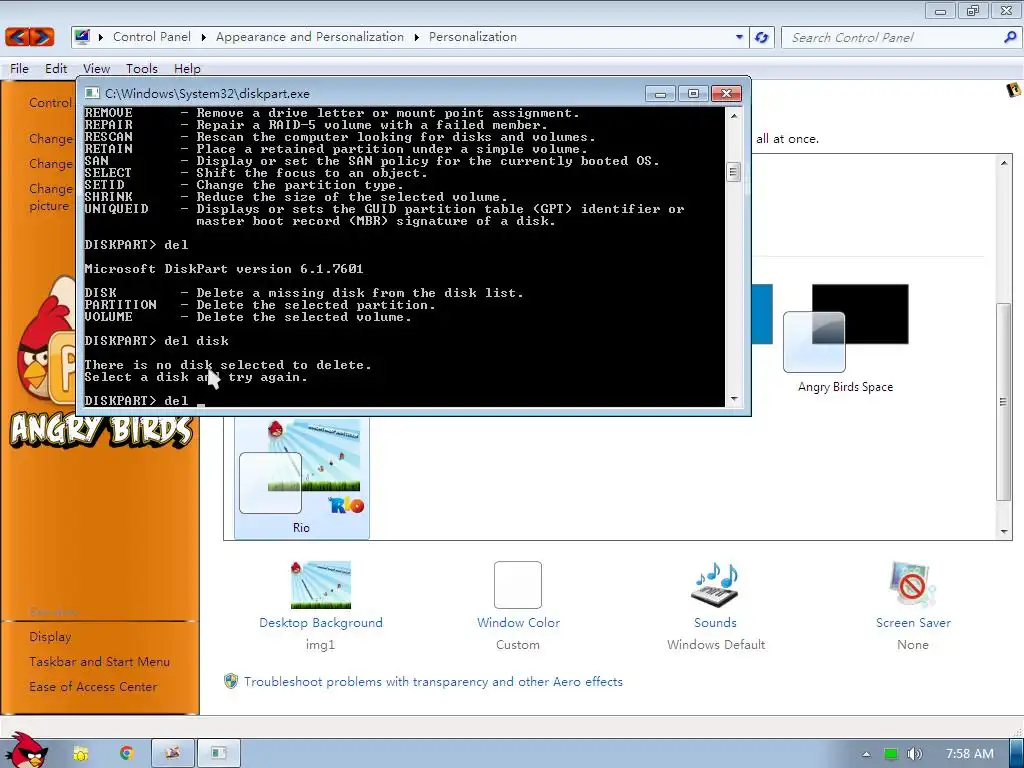
Task: Click the shield icon beside Troubleshoot link
Action: [x=231, y=681]
